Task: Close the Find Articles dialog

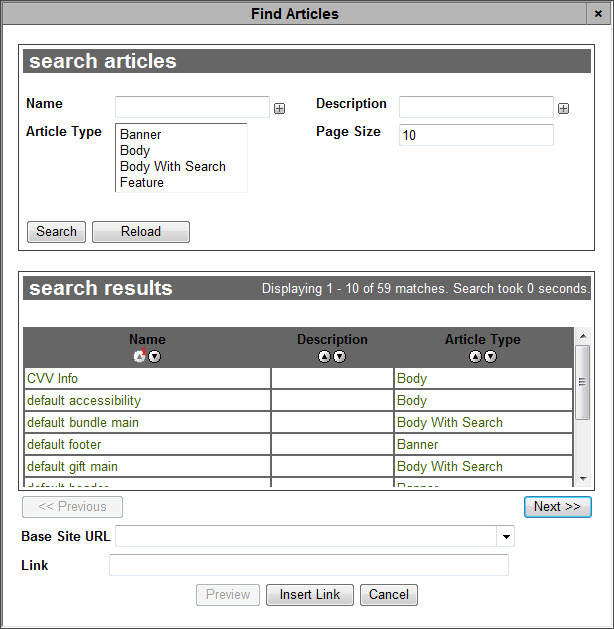Action: (598, 14)
